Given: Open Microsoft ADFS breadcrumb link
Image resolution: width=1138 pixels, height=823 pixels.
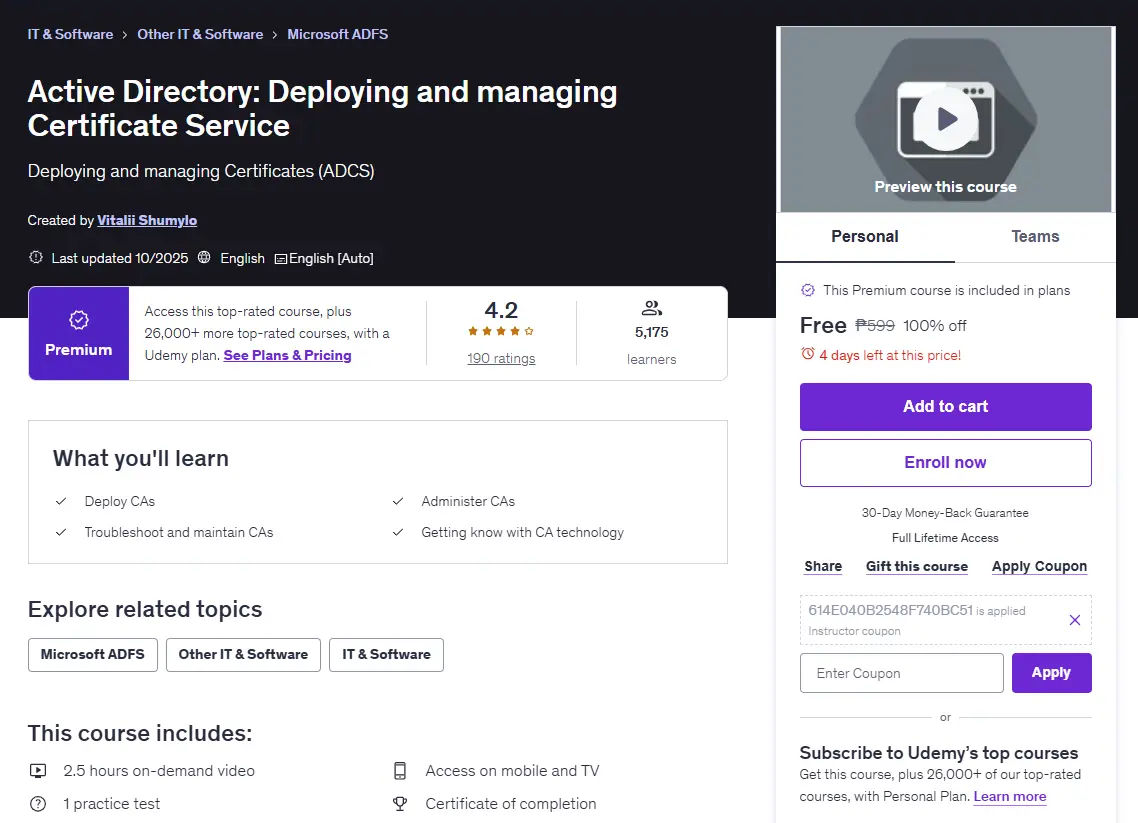Looking at the screenshot, I should (x=337, y=34).
